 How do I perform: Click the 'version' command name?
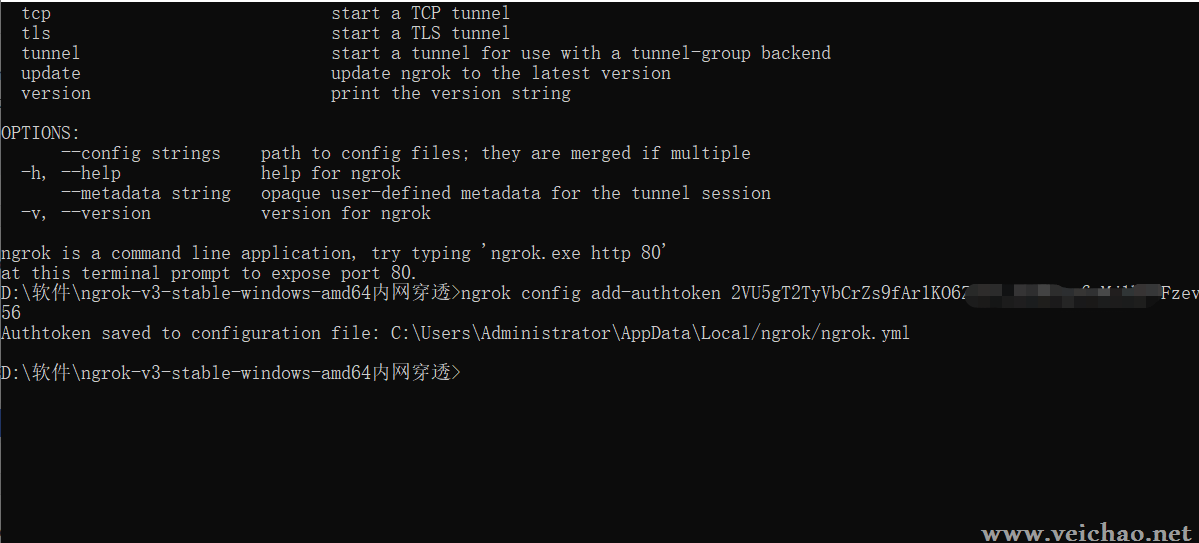(x=56, y=93)
